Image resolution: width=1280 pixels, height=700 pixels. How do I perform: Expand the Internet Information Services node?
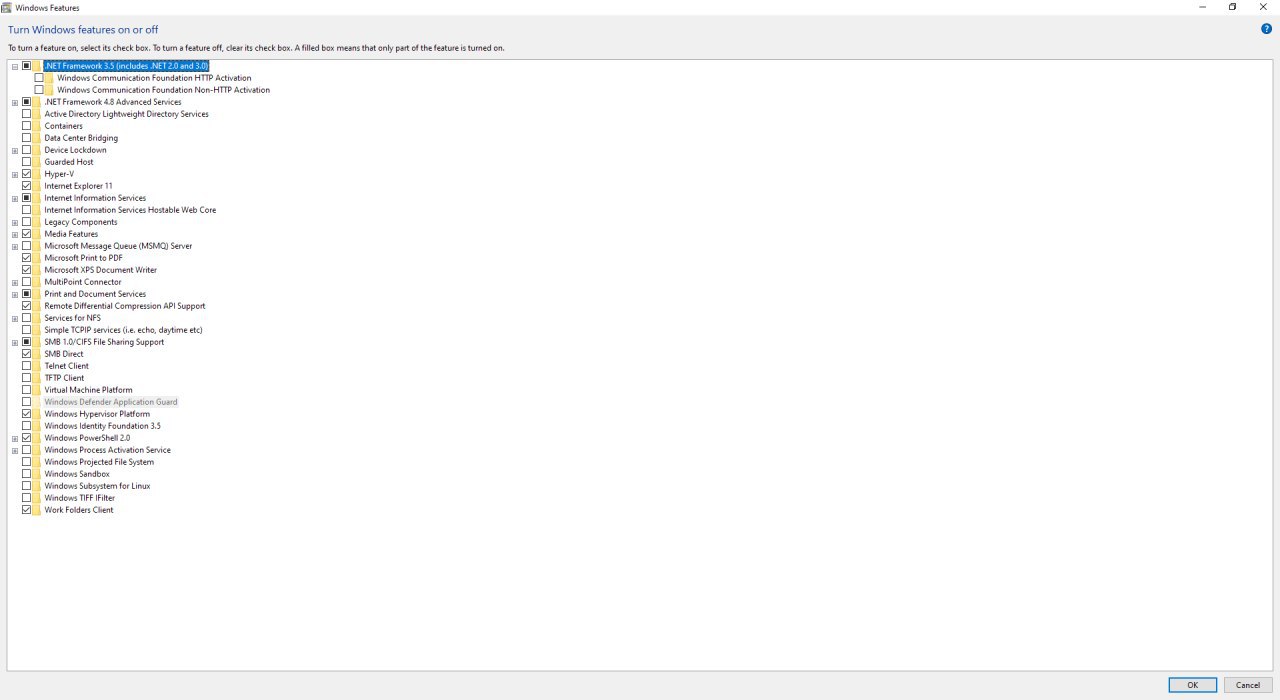tap(15, 198)
